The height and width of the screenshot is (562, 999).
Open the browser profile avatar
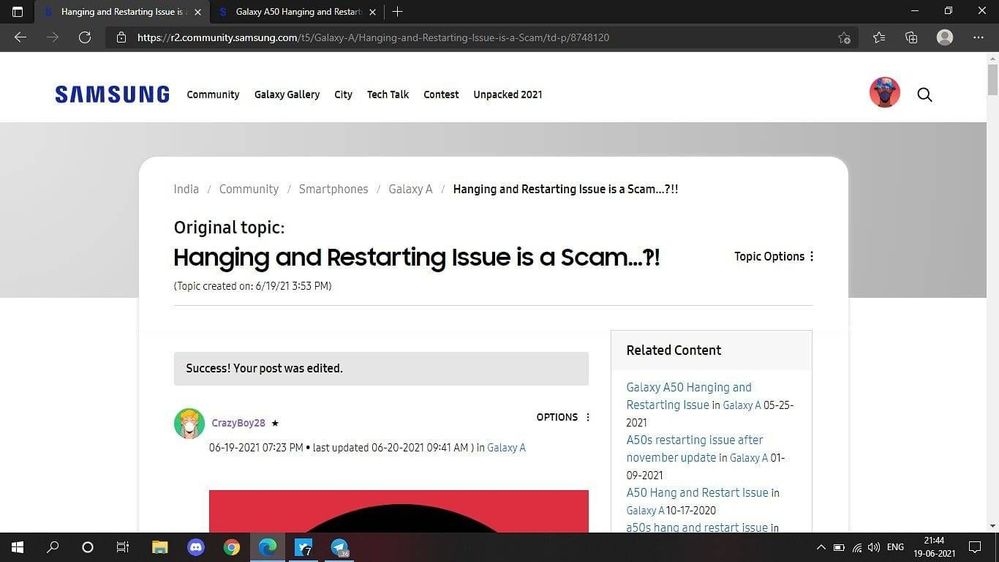pos(945,38)
